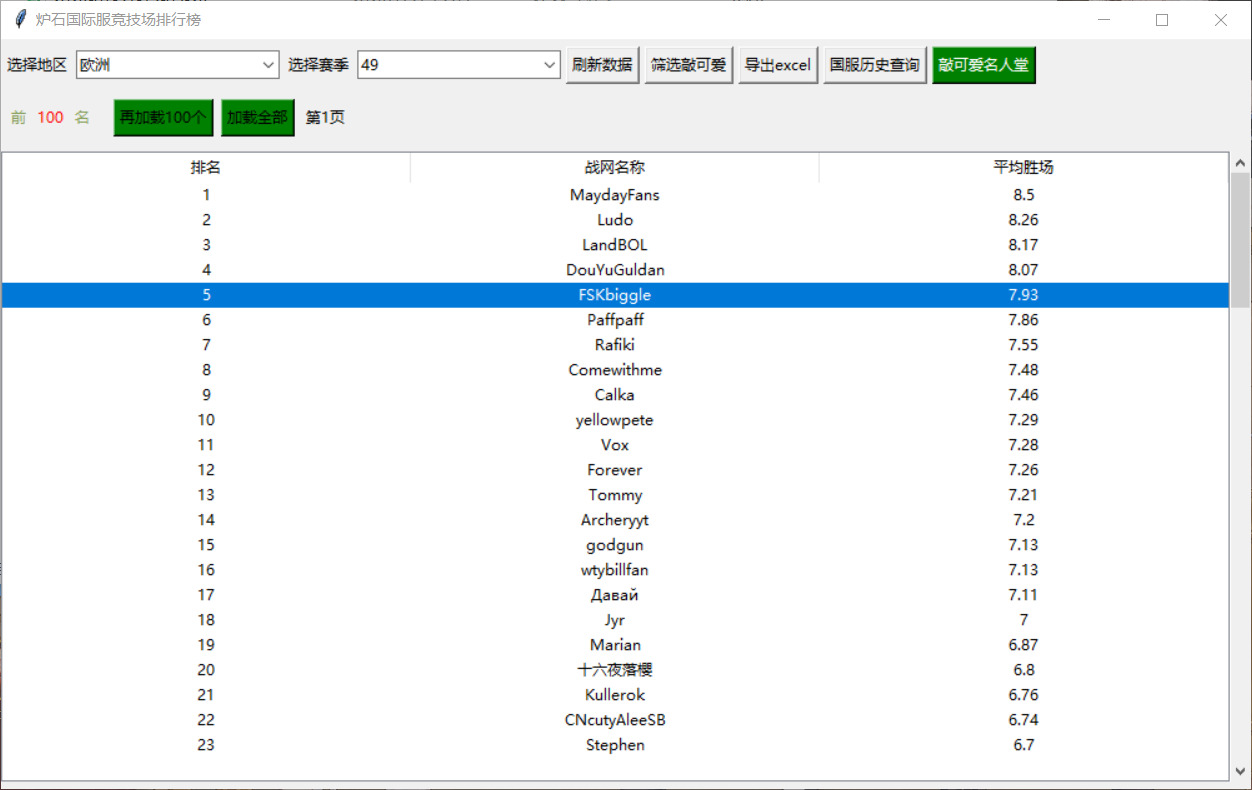Minimize the 炉石国际服竞技场排行榜 window
Viewport: 1252px width, 790px height.
(x=1104, y=19)
